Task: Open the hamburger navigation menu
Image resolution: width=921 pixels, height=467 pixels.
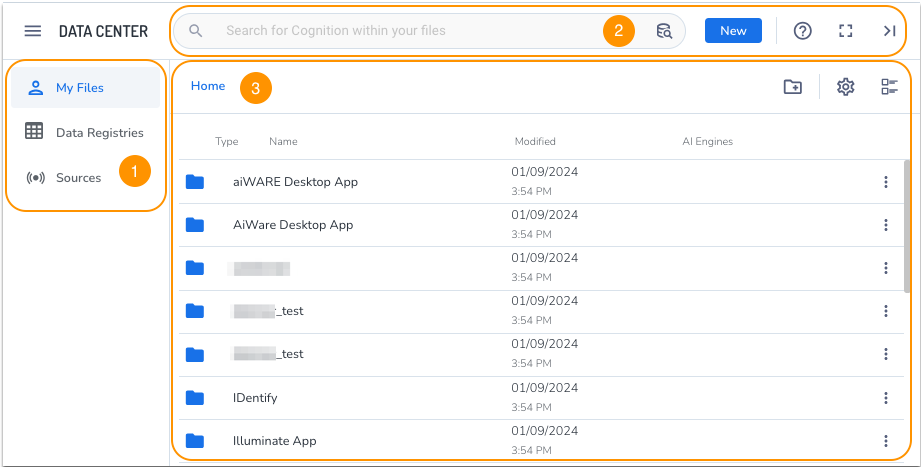Action: [33, 31]
